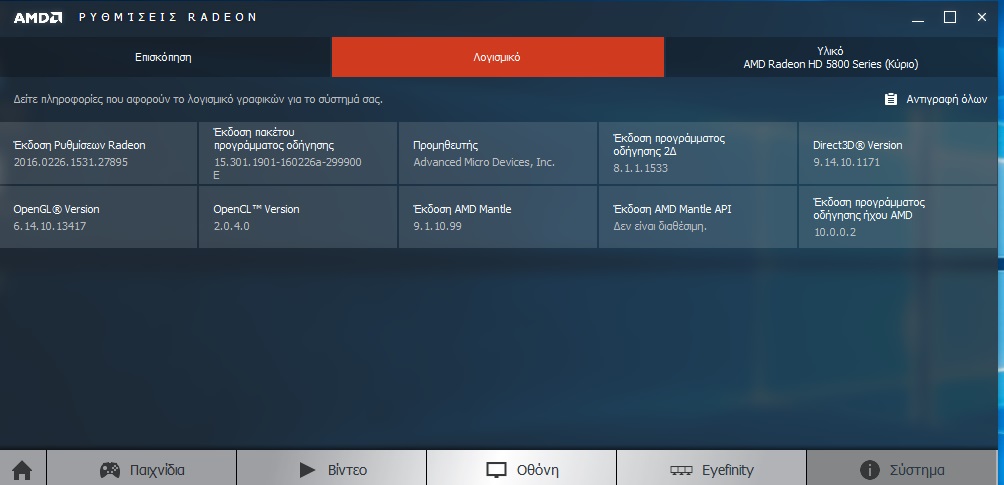
Task: Select version value 2016.0226.1531.27895
Action: (70, 162)
